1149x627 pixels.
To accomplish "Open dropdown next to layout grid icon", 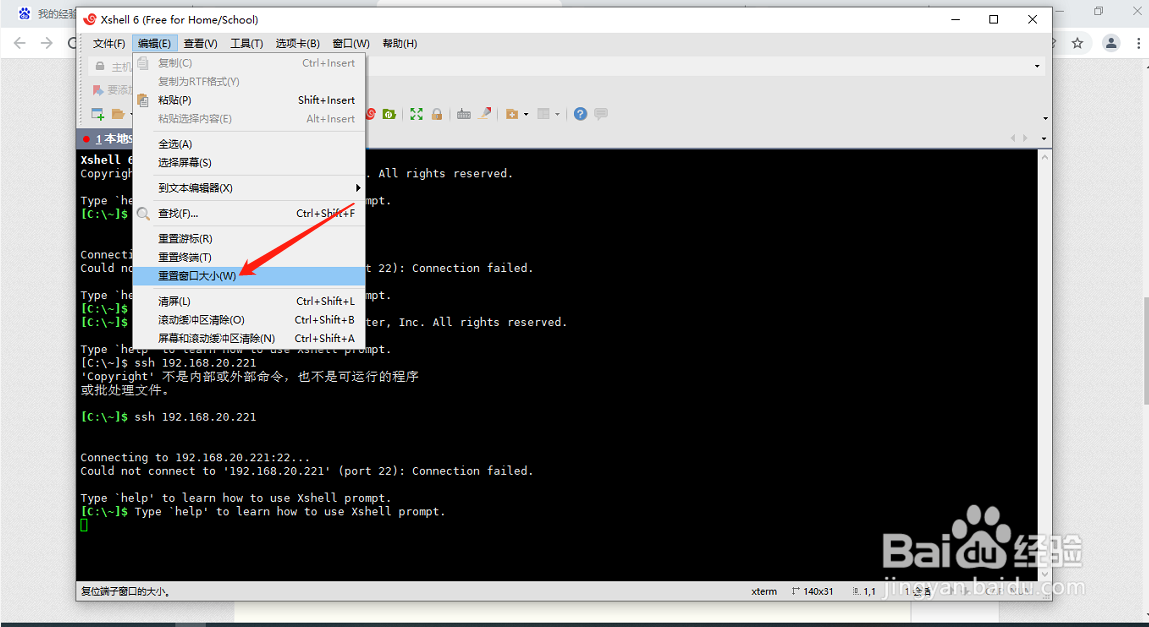I will pos(557,115).
